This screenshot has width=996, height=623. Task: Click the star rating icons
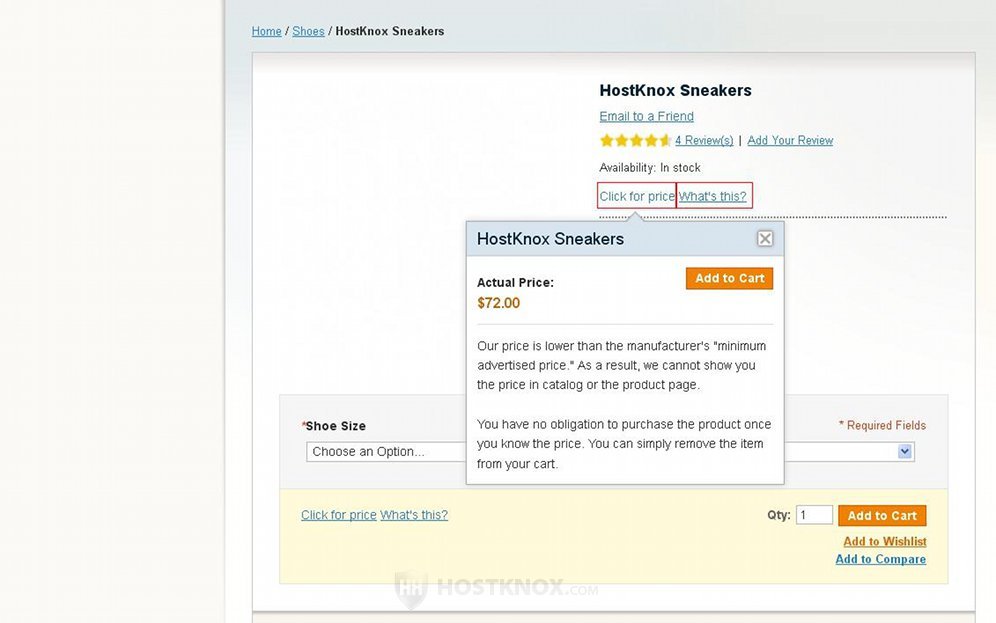pyautogui.click(x=635, y=140)
